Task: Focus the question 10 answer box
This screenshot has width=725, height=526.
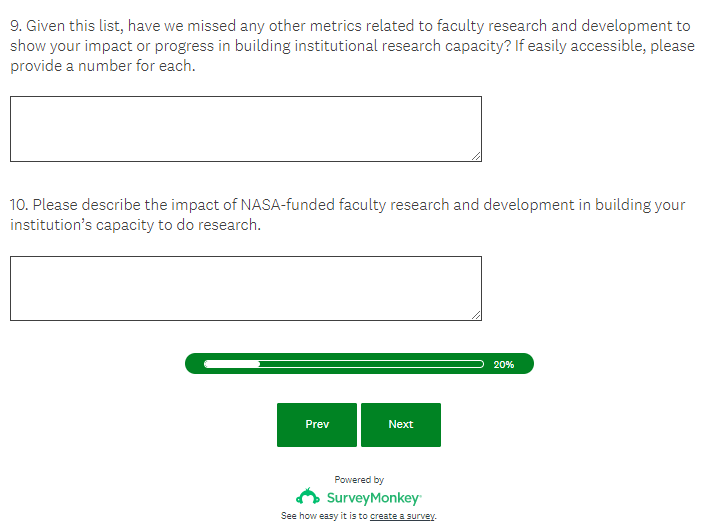Action: point(245,288)
